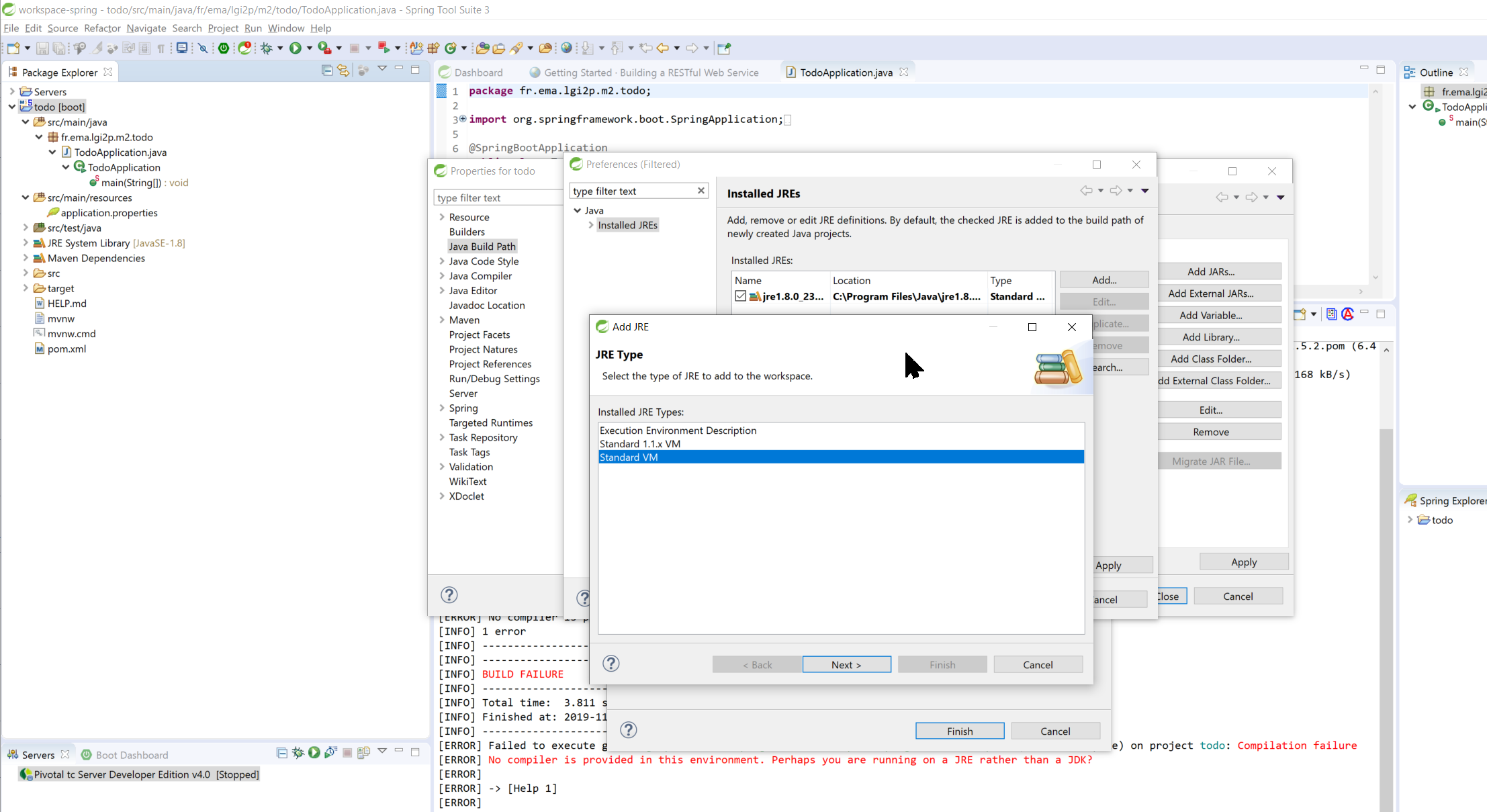The image size is (1487, 812).
Task: Click the New Java Package toolbar icon
Action: [x=434, y=48]
